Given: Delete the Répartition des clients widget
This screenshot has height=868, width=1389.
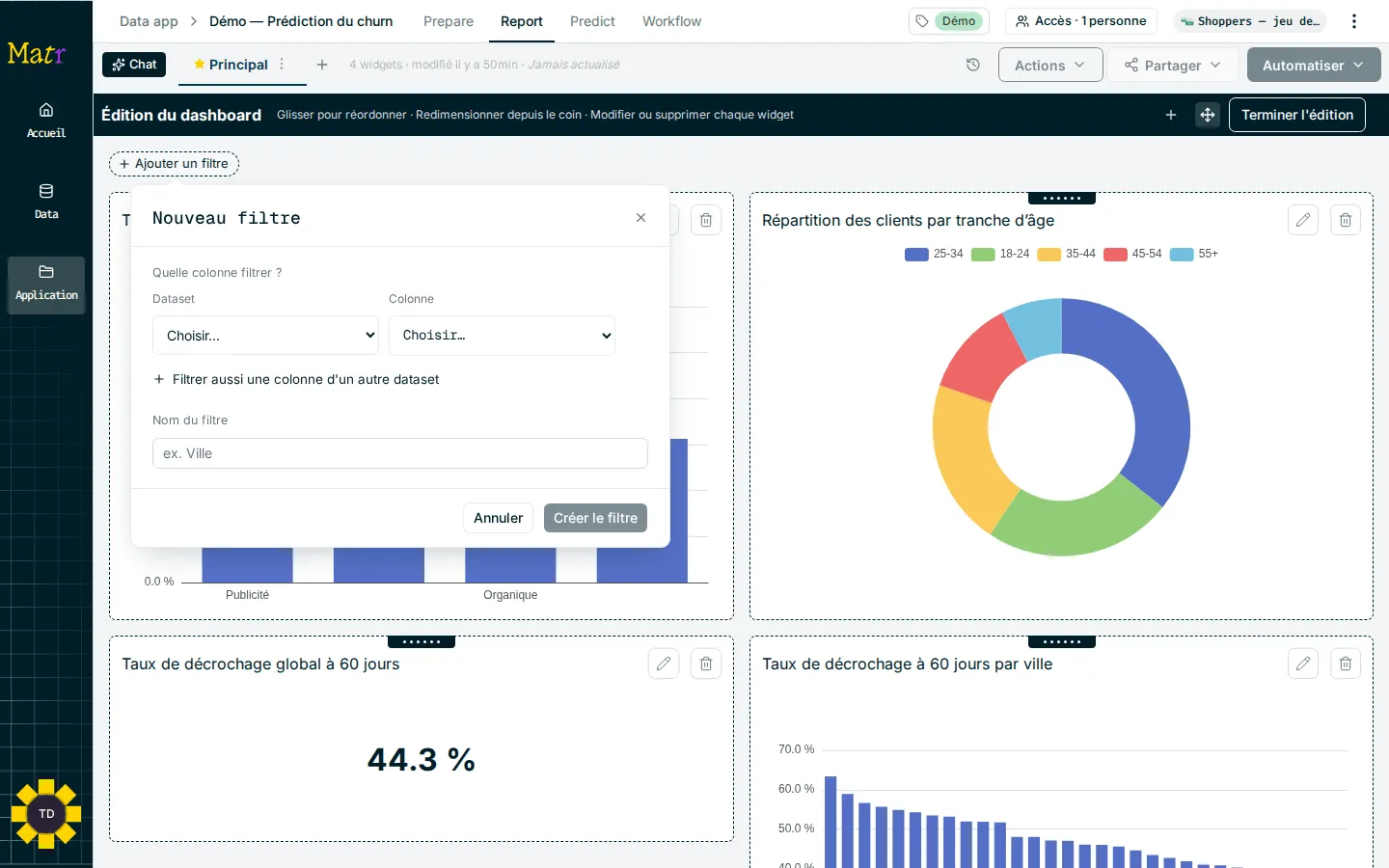Looking at the screenshot, I should tap(1346, 220).
